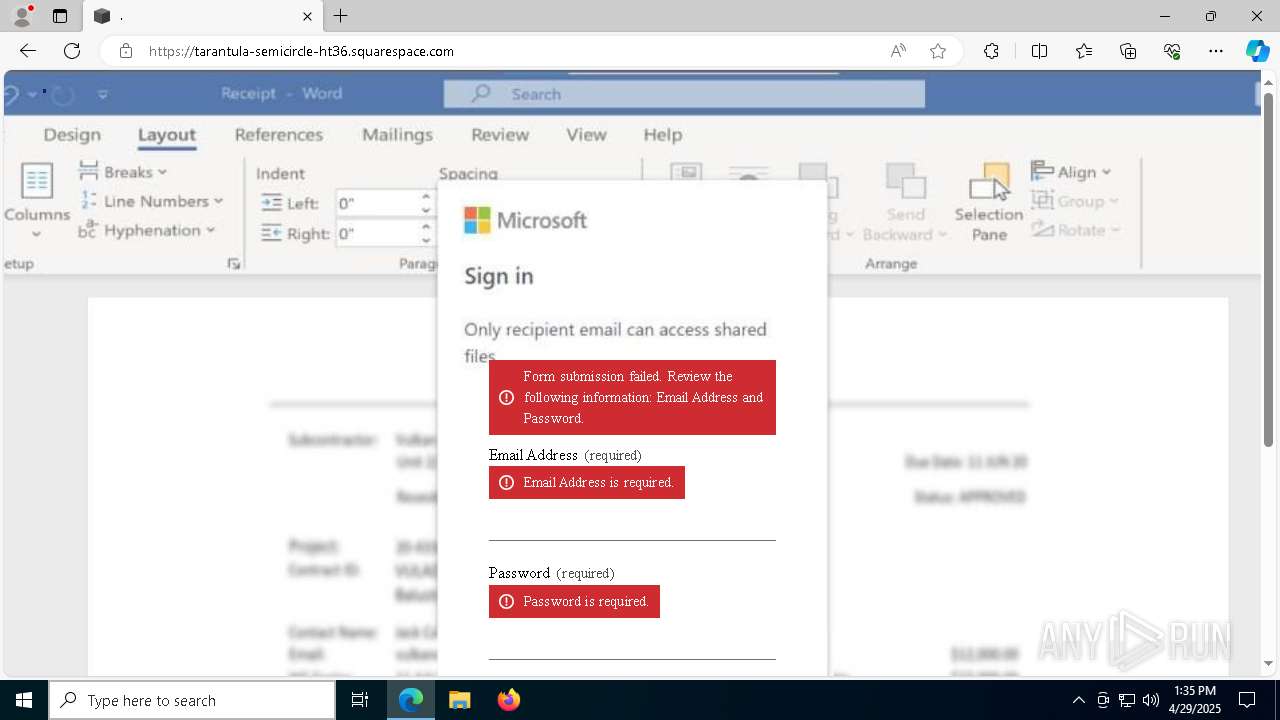The height and width of the screenshot is (720, 1280).
Task: Open the Selection Pane
Action: (989, 203)
